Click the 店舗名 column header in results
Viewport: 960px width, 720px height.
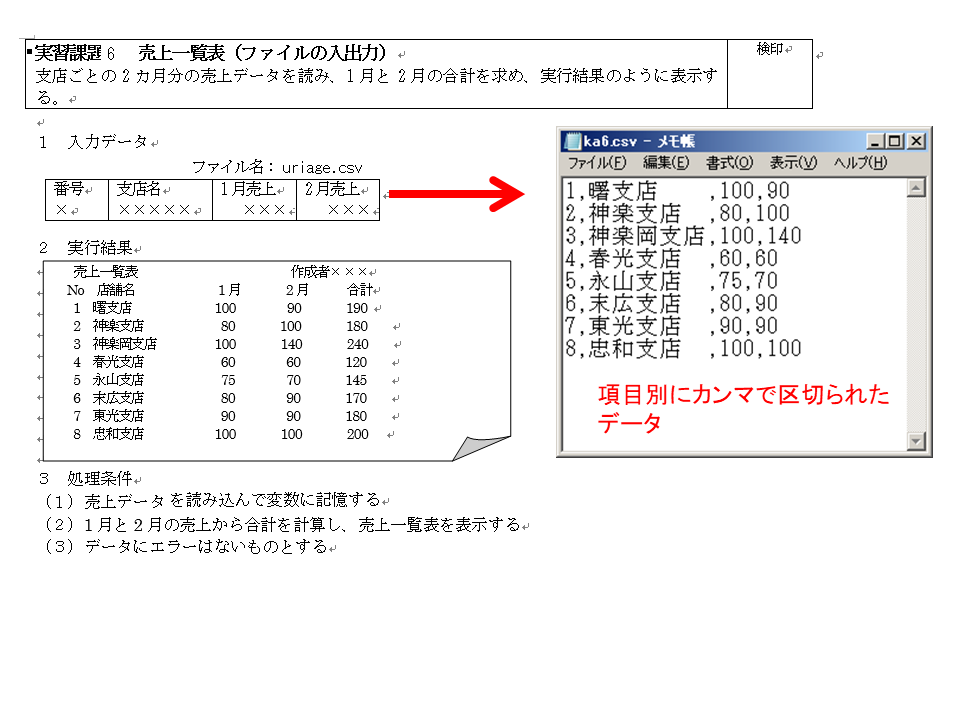(116, 290)
